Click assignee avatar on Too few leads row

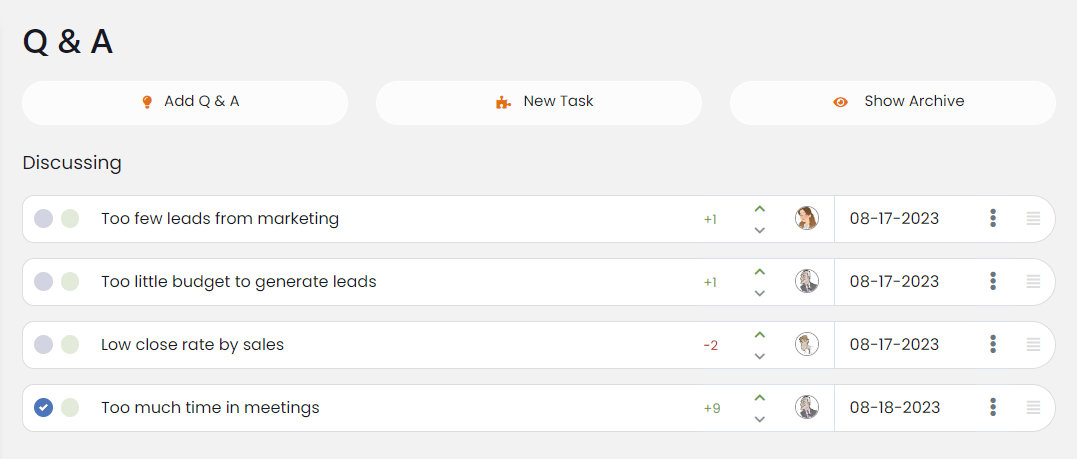tap(807, 218)
